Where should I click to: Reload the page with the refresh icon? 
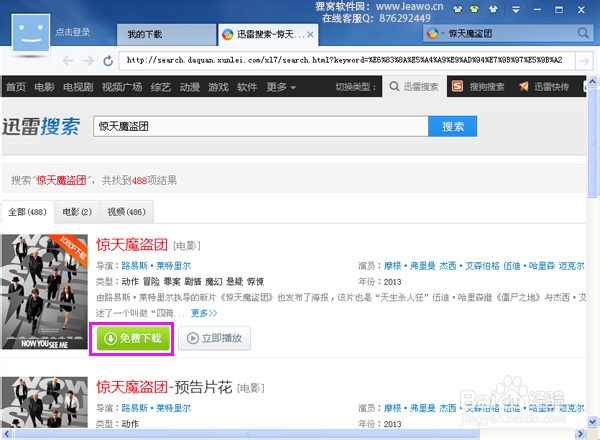tap(108, 60)
